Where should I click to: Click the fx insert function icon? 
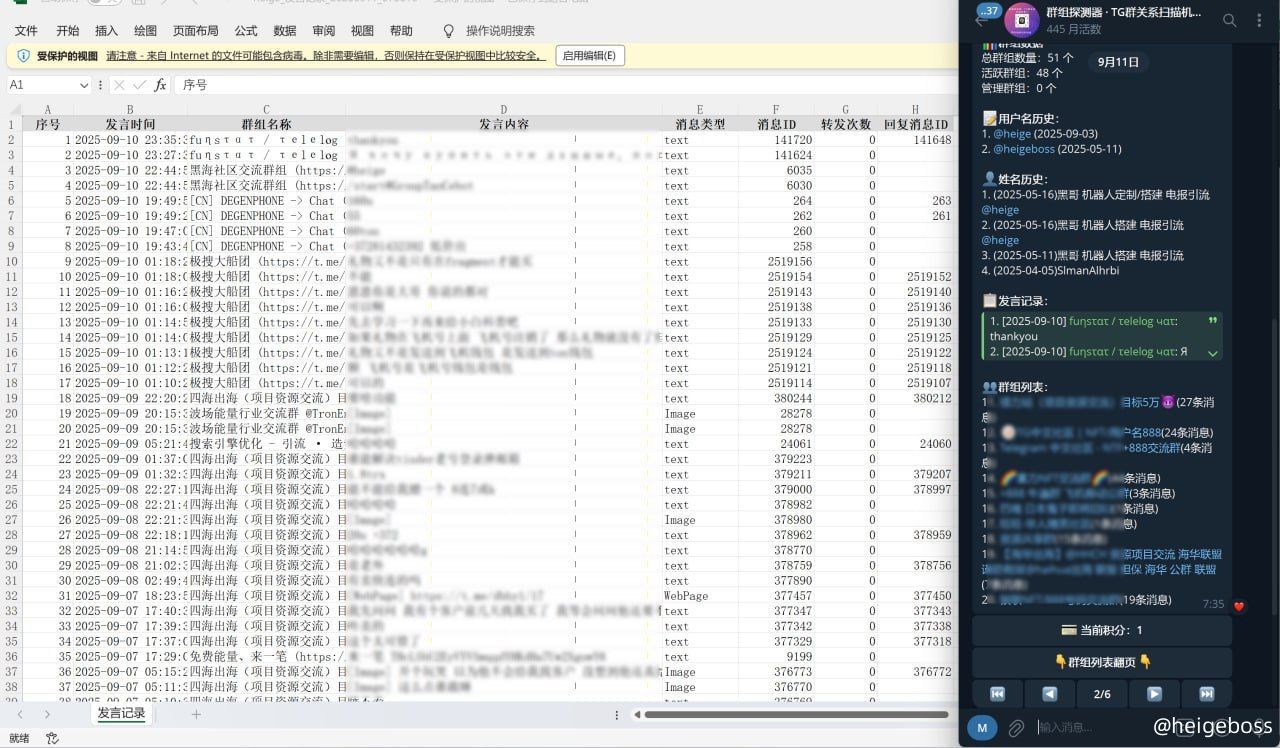coord(160,86)
